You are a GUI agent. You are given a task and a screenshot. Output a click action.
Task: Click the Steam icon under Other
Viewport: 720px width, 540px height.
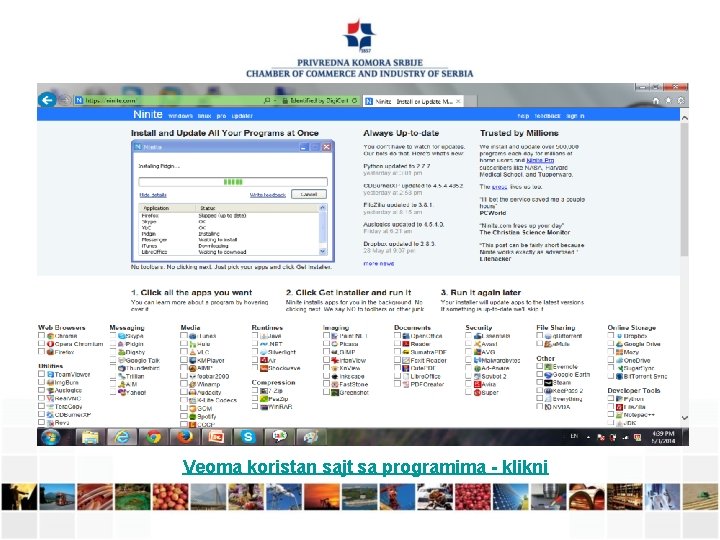pos(548,382)
